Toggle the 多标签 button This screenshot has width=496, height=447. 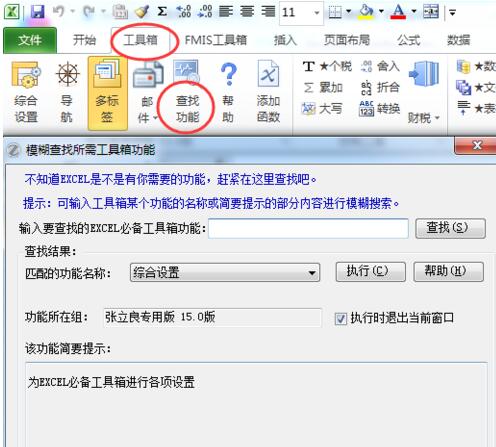tap(107, 93)
